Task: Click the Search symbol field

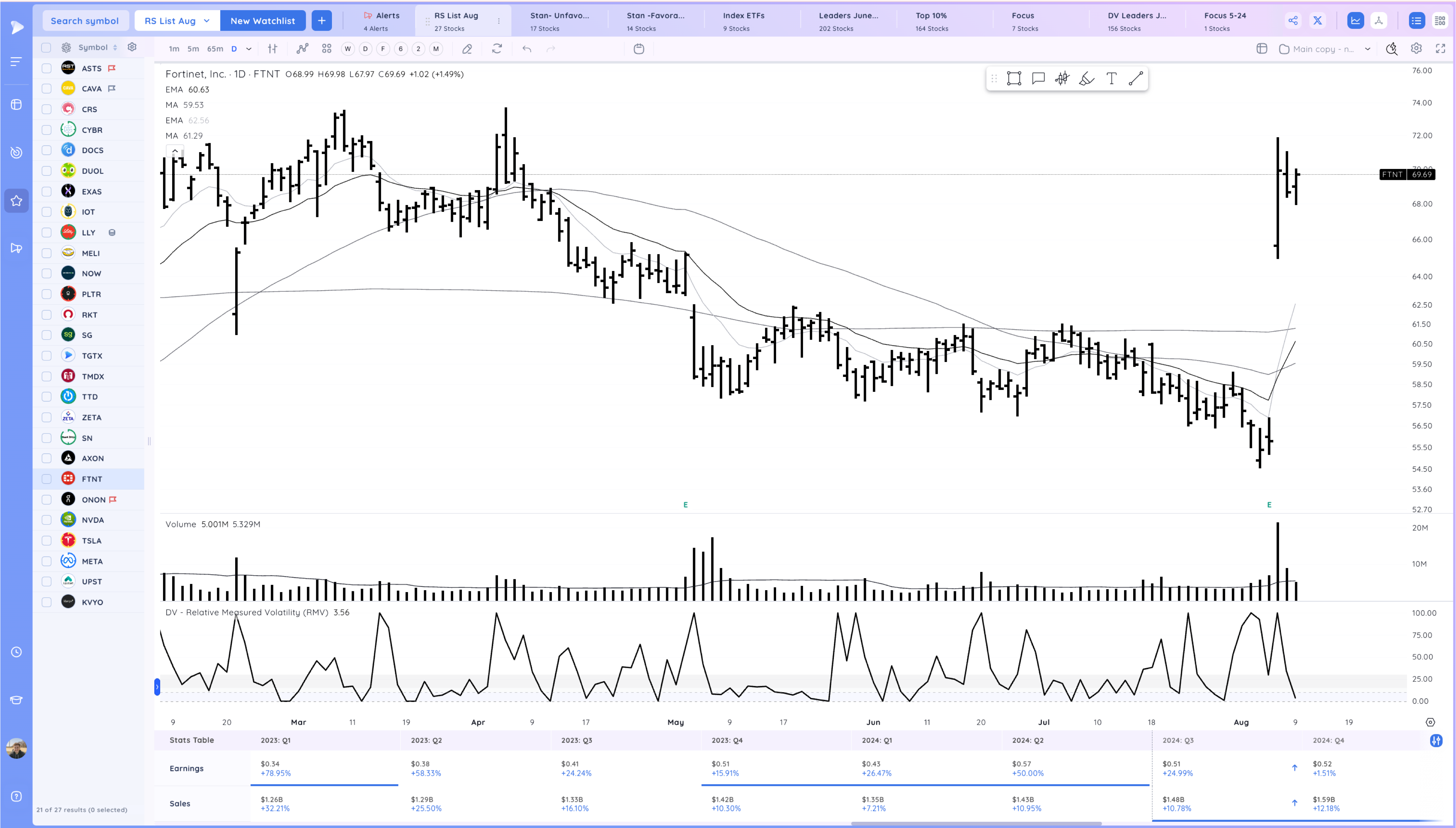Action: [x=85, y=20]
